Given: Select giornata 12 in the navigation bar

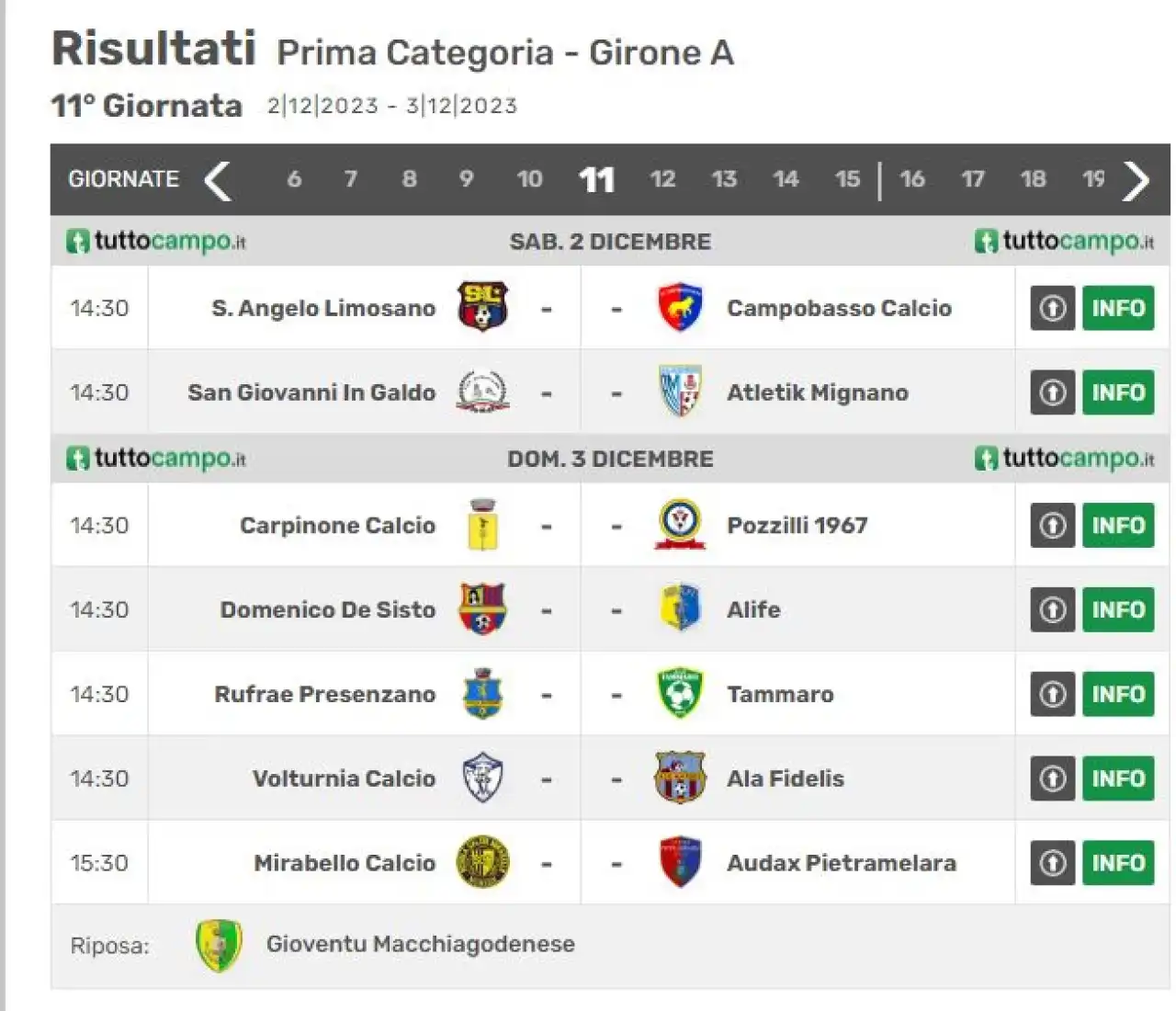Looking at the screenshot, I should click(662, 179).
